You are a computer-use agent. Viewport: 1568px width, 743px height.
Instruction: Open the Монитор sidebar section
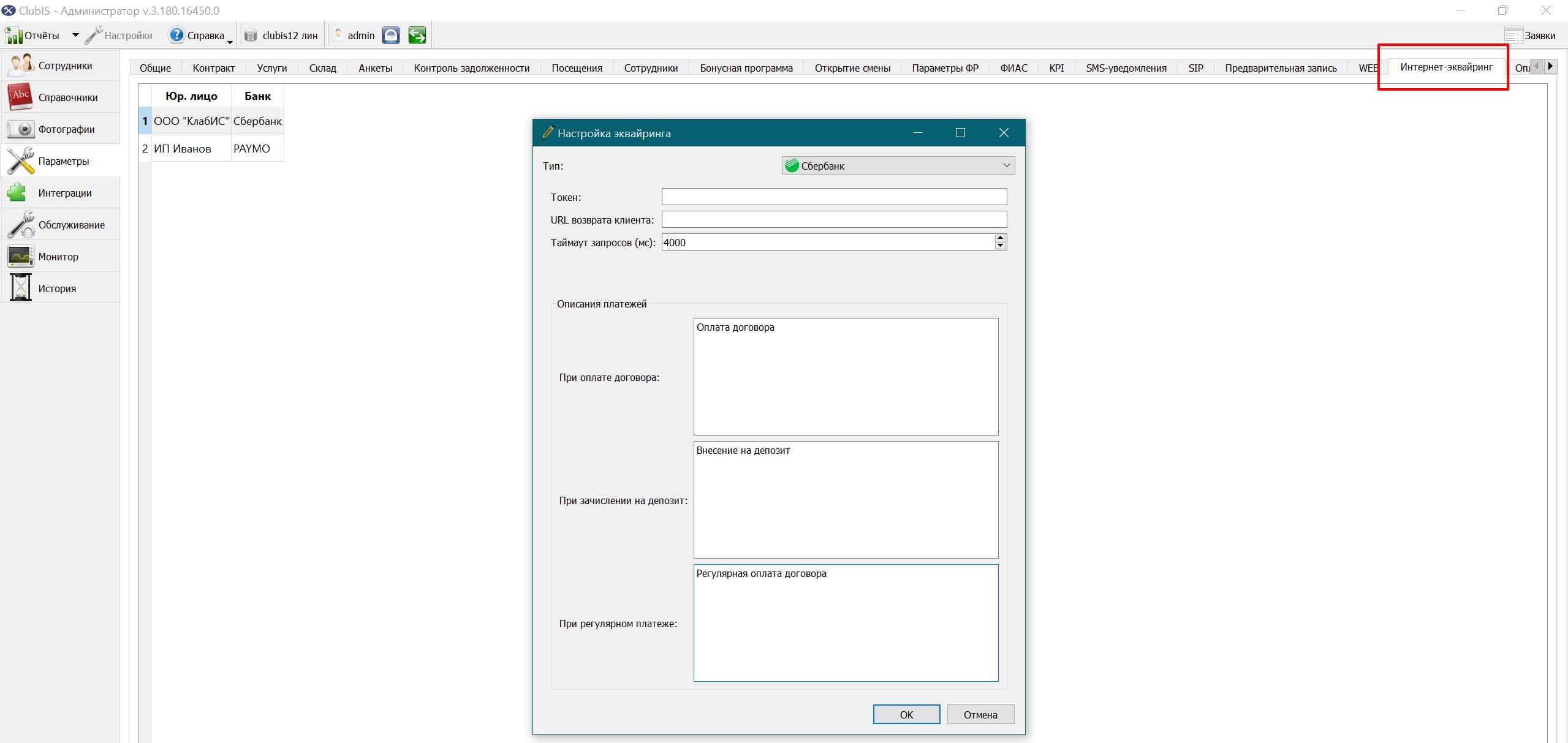(x=60, y=257)
